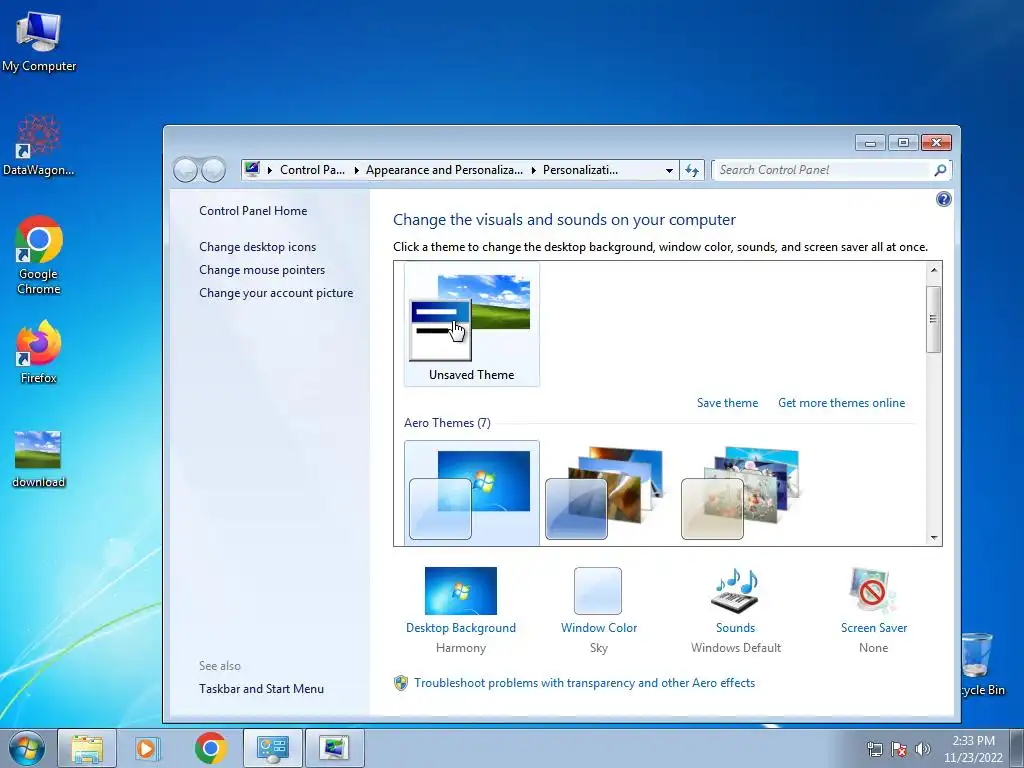Click the Desktop Background text link
1024x768 pixels.
click(460, 628)
